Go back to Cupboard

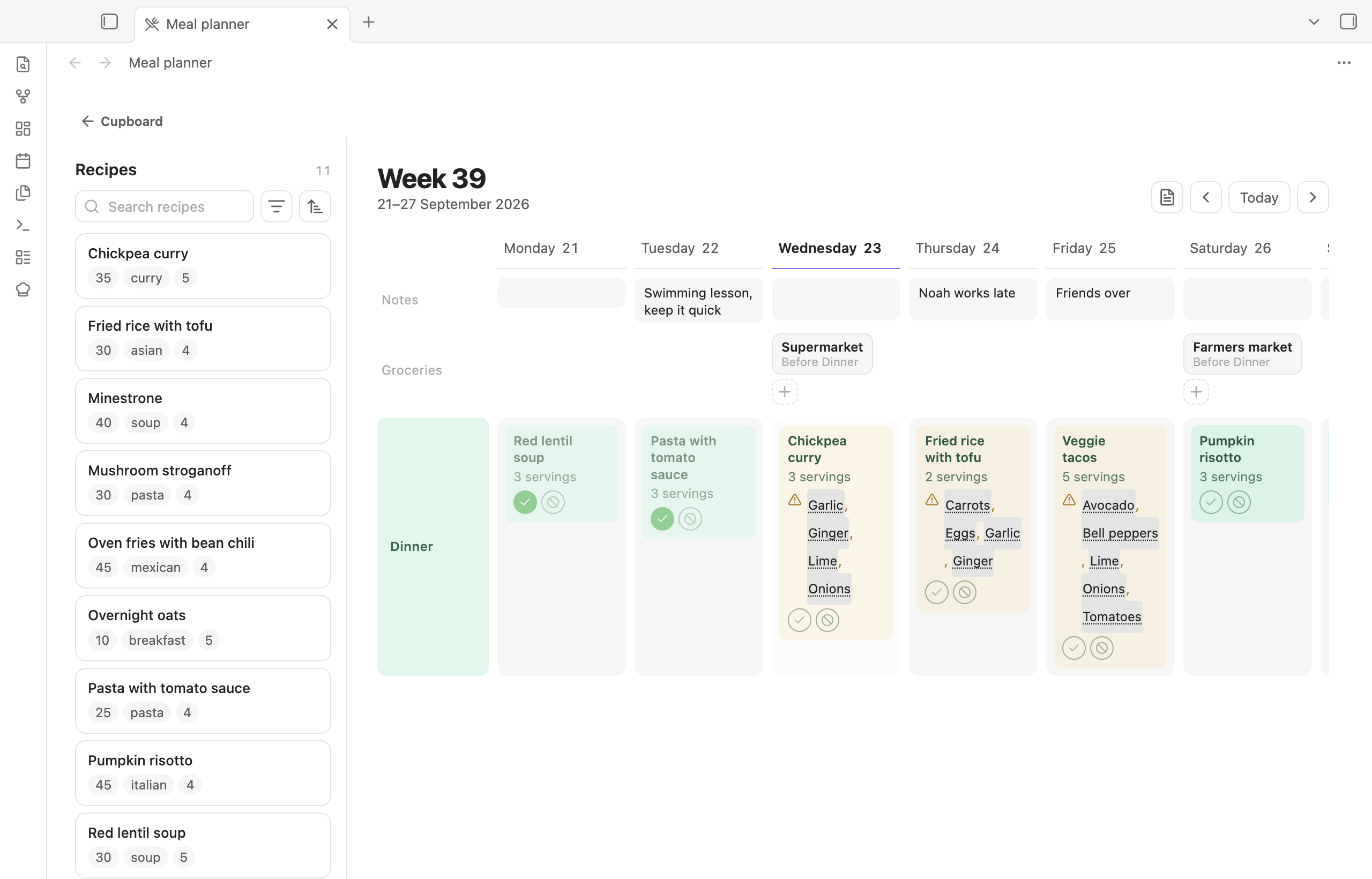click(122, 121)
